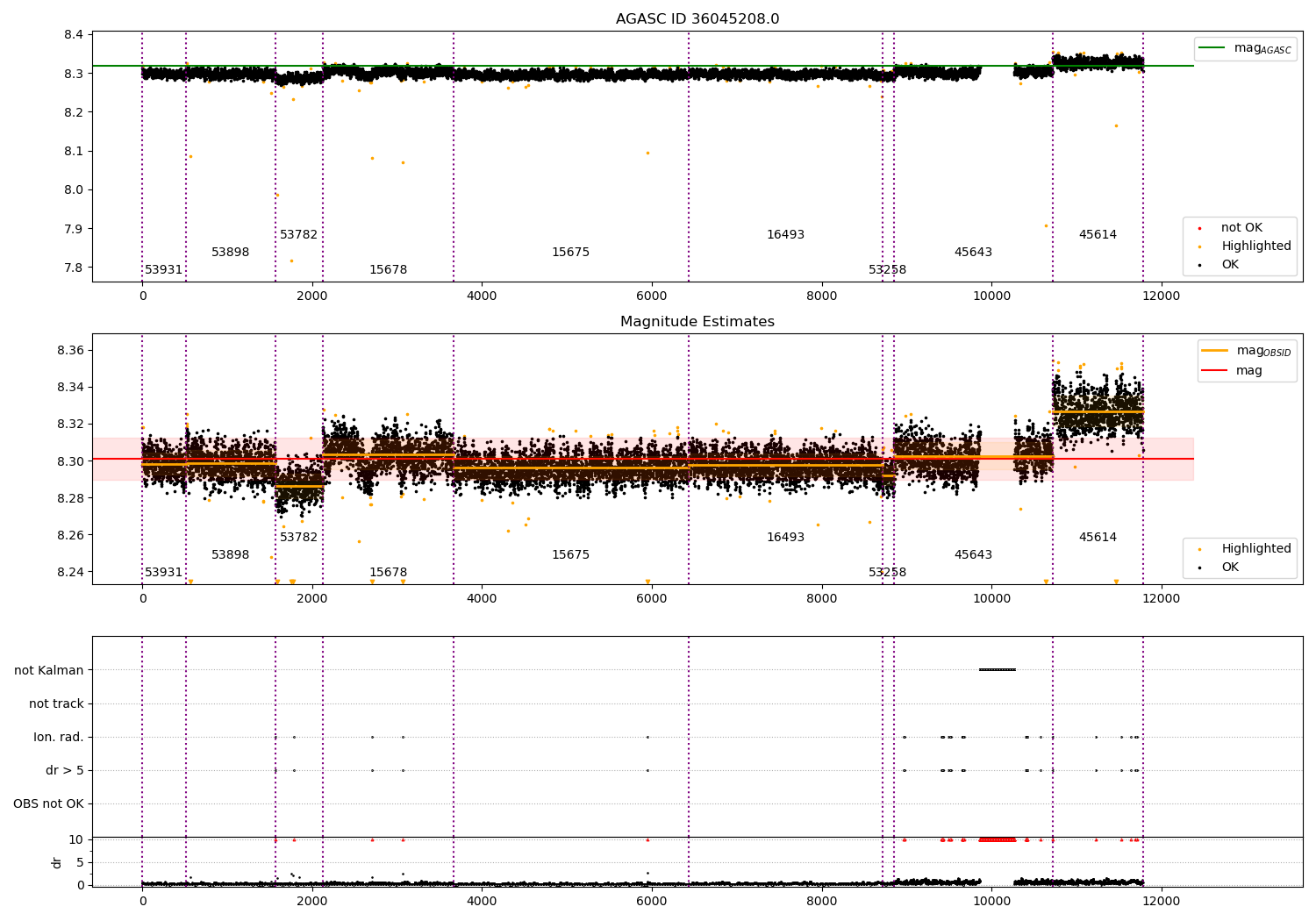The width and height of the screenshot is (1316, 921).
Task: Select the y-axis tick label 8.34
Action: [70, 387]
